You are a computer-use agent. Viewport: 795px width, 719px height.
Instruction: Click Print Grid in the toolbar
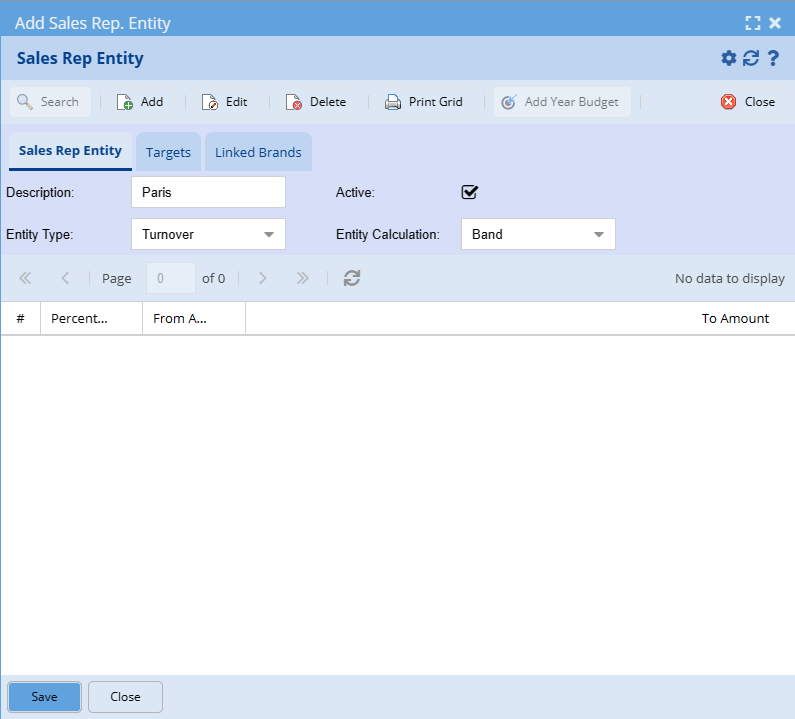(424, 102)
